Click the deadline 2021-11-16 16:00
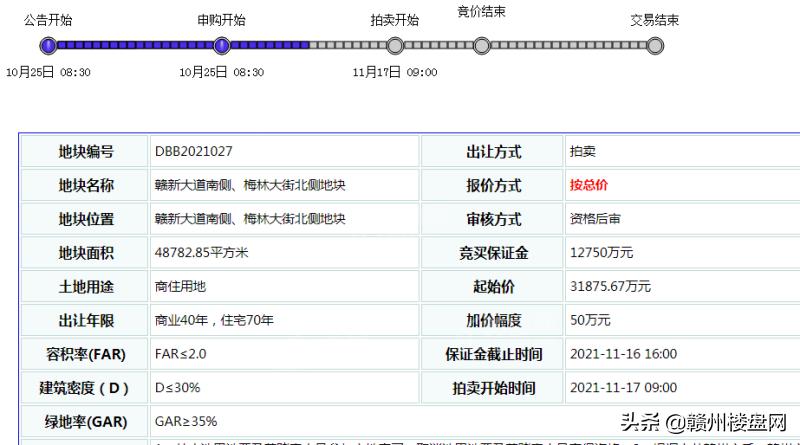The height and width of the screenshot is (445, 800). tap(623, 354)
